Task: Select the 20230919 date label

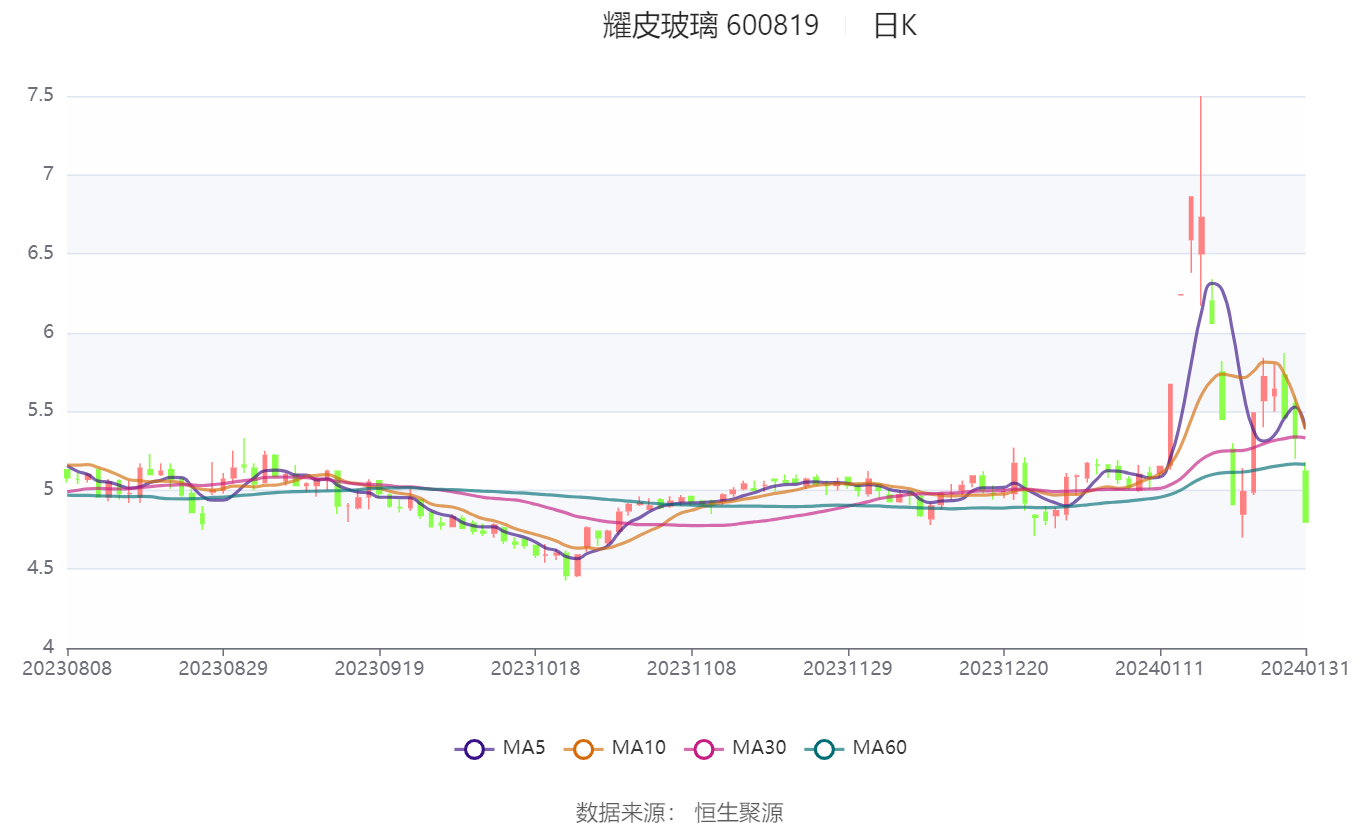Action: tap(379, 668)
